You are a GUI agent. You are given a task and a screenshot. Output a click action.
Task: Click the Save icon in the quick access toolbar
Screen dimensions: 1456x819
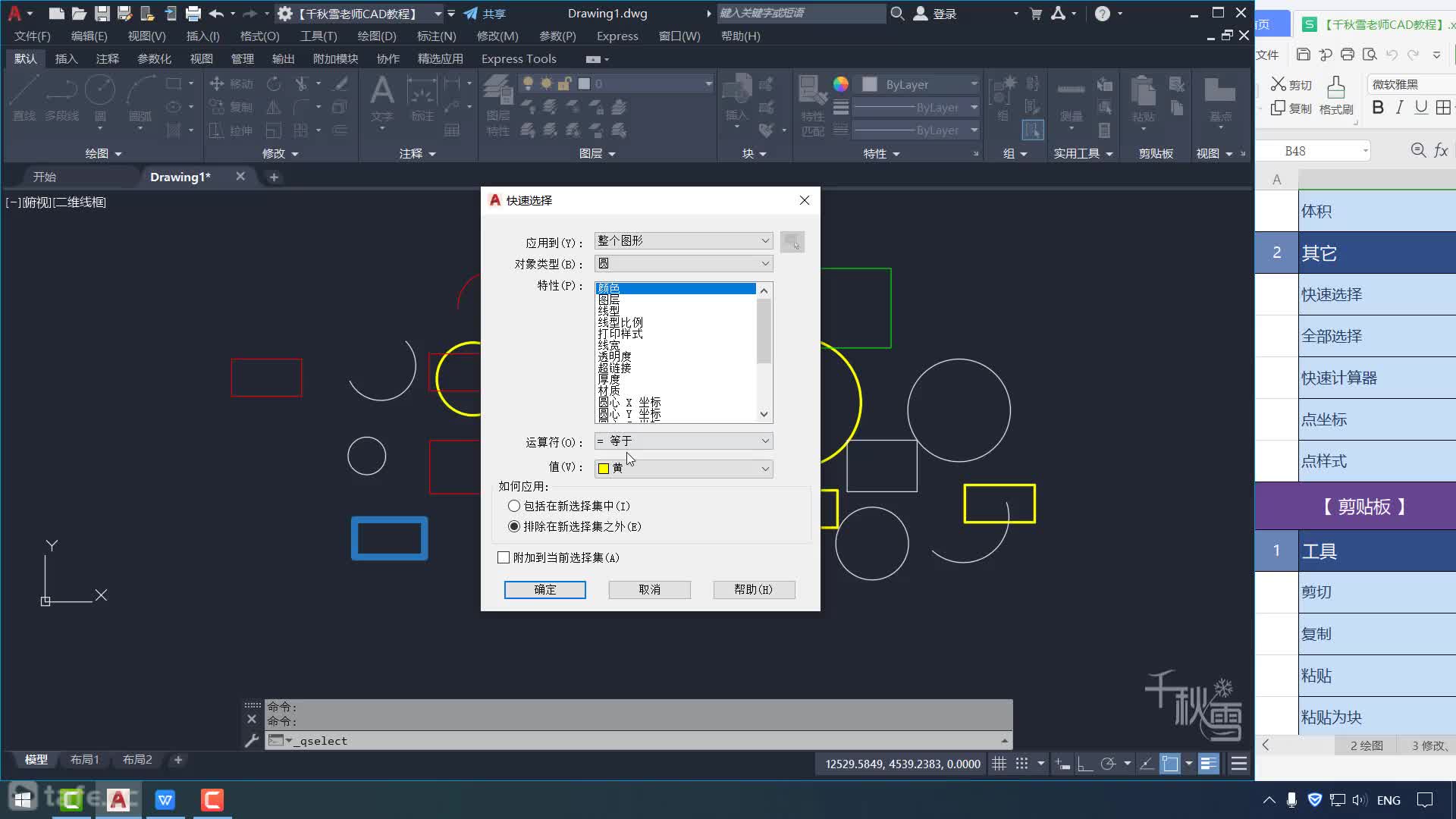click(x=102, y=14)
